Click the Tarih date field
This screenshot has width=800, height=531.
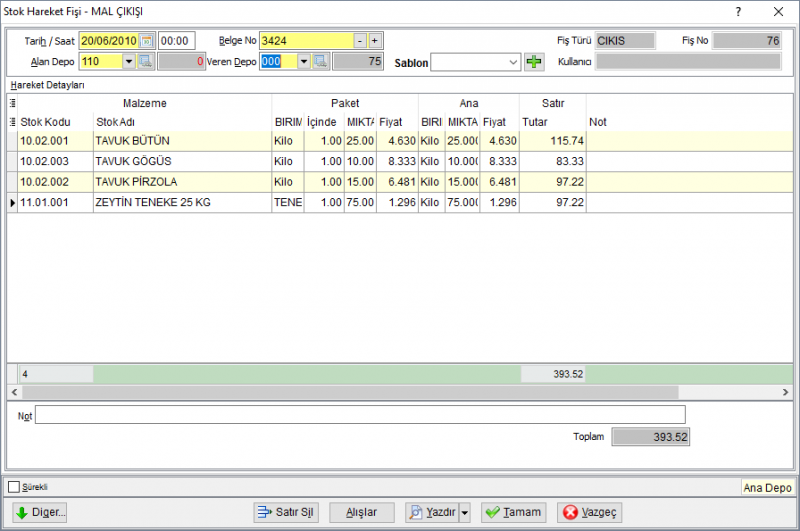[110, 41]
